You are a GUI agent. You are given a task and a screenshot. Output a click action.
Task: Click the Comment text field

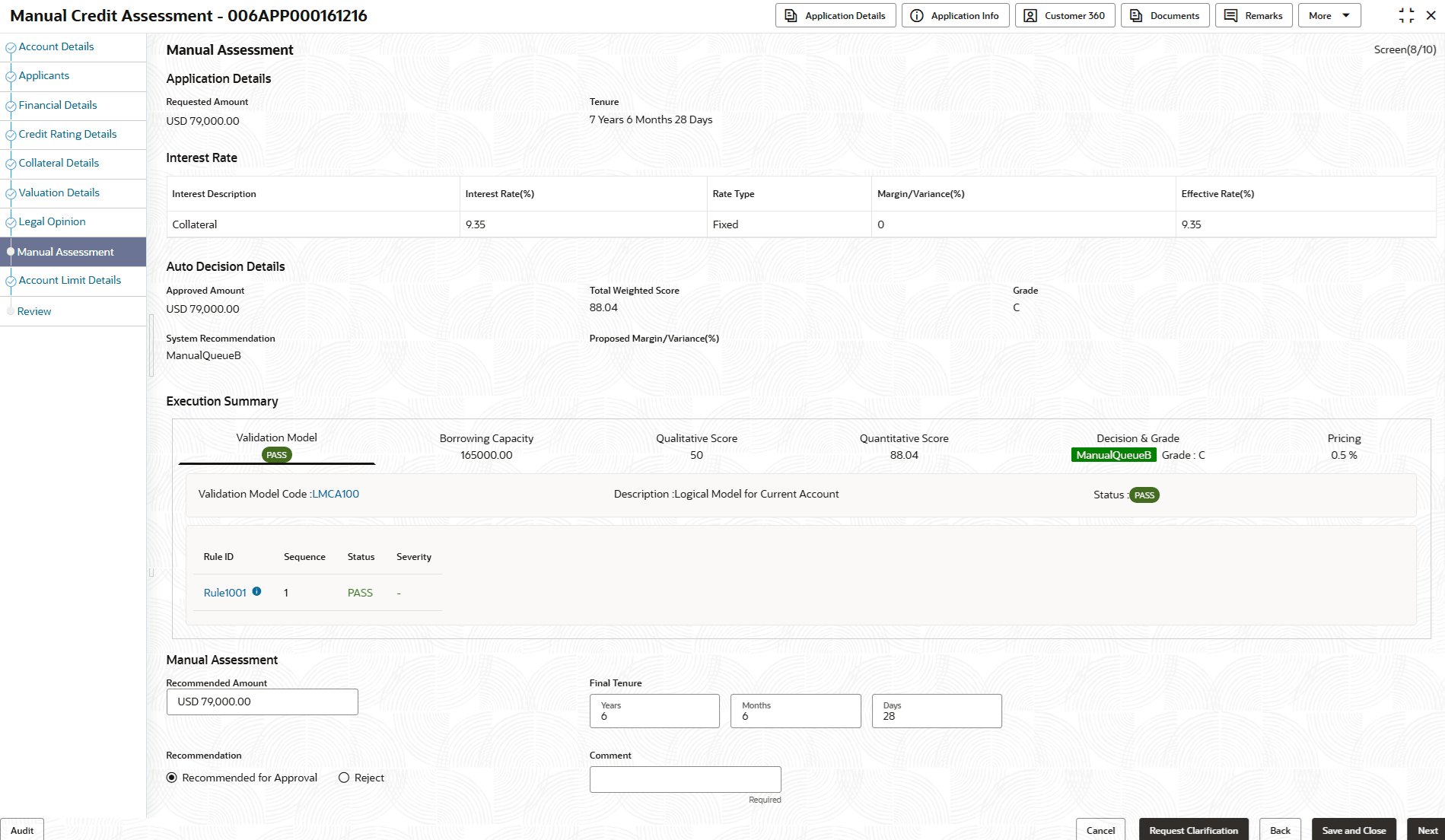click(x=685, y=779)
